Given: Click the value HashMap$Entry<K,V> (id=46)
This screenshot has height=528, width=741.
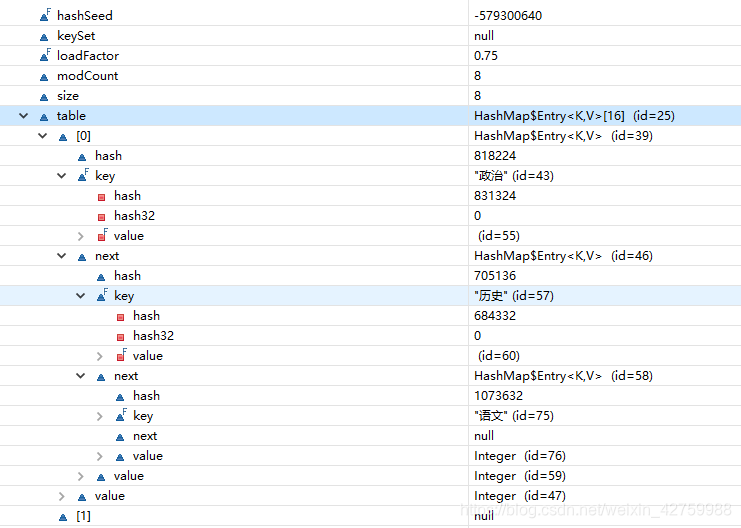Looking at the screenshot, I should click(563, 256).
